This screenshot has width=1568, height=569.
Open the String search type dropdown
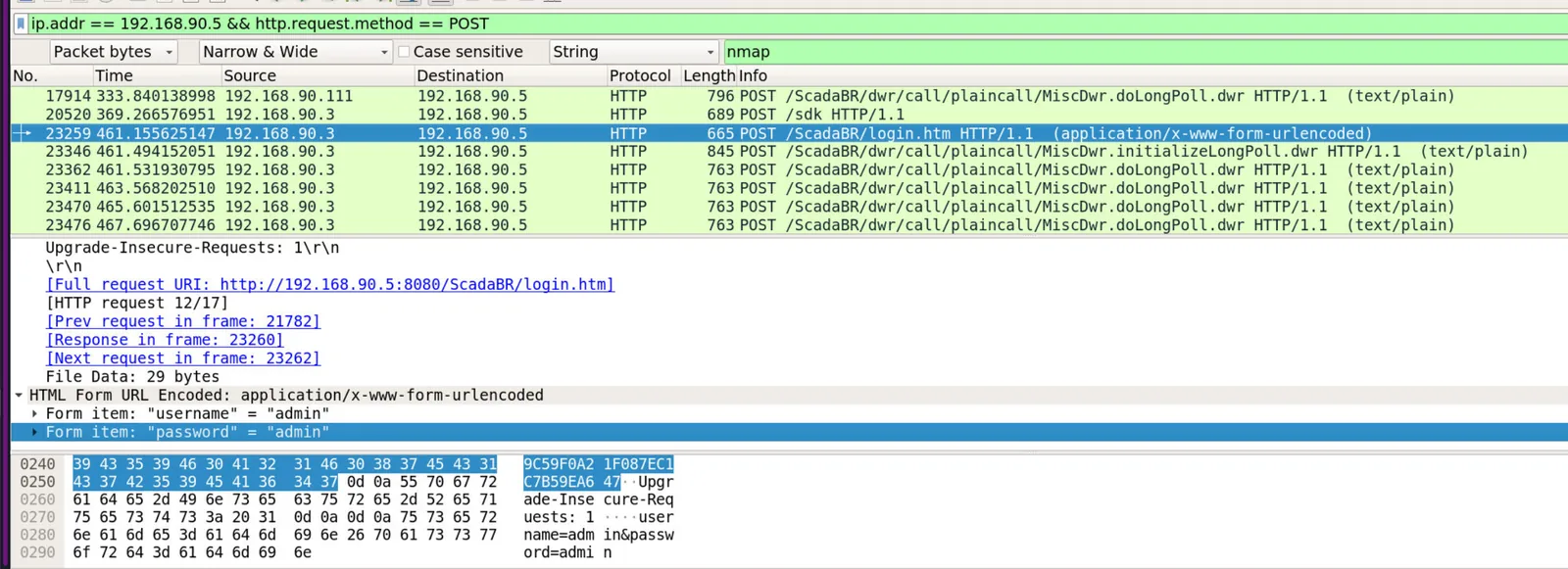[633, 52]
